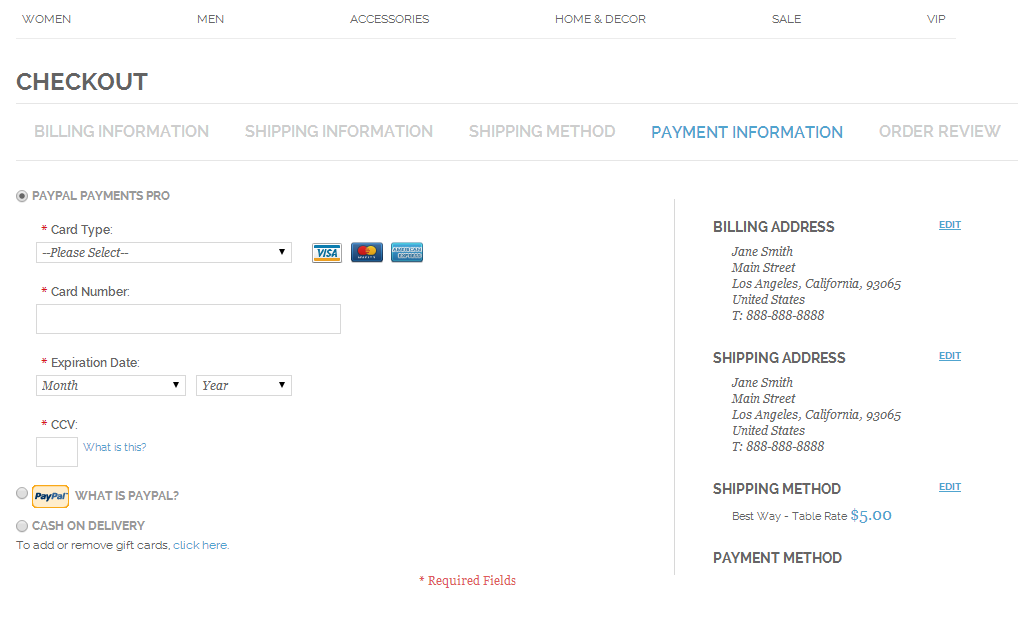Select the PayPal payment radio button

(21, 493)
